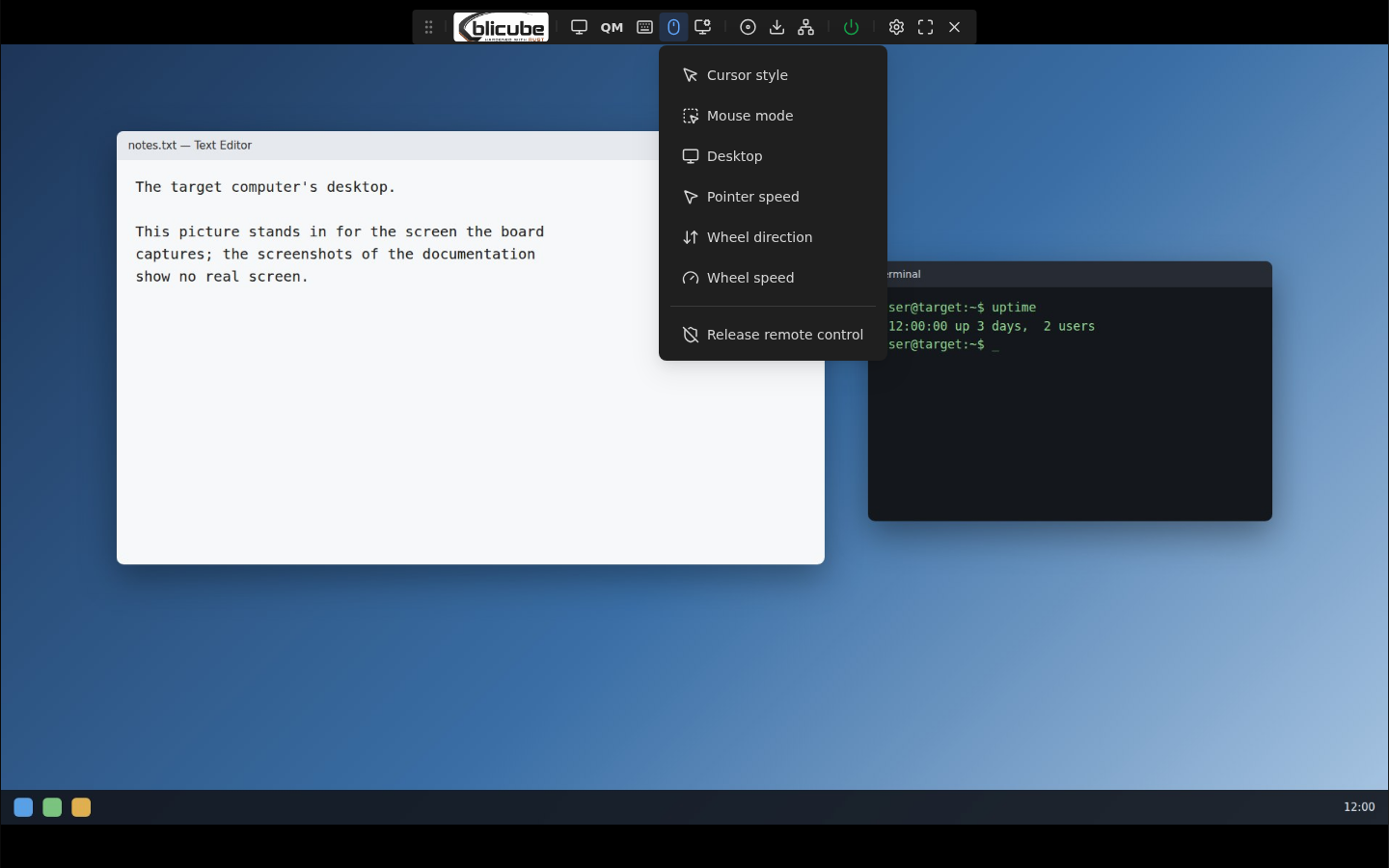This screenshot has width=1389, height=868.
Task: Click the "up 3 days, 2 users" output
Action: (992, 326)
